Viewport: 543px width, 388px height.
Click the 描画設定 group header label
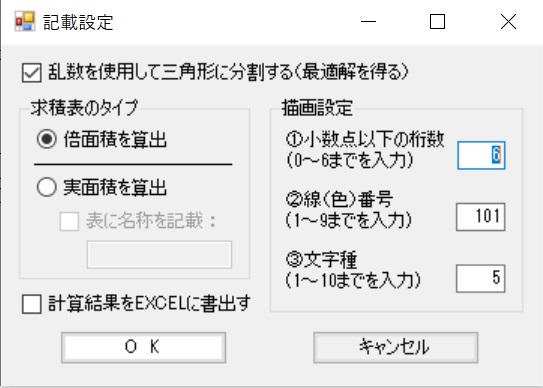tap(317, 108)
